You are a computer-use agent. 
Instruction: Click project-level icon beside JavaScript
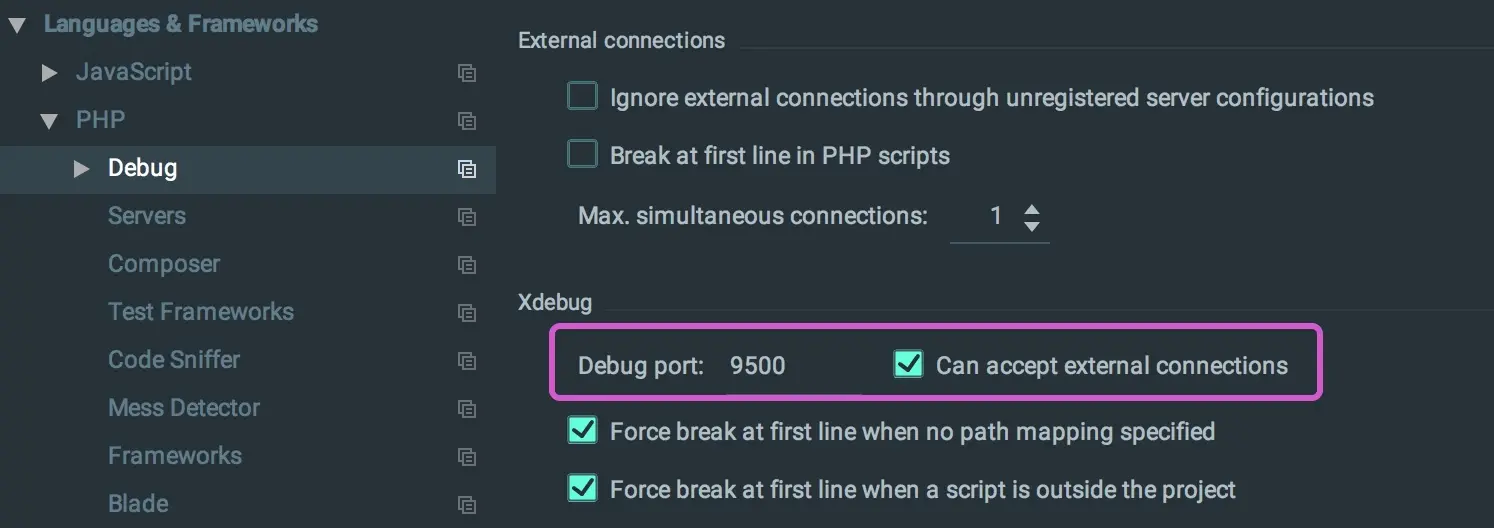(467, 73)
